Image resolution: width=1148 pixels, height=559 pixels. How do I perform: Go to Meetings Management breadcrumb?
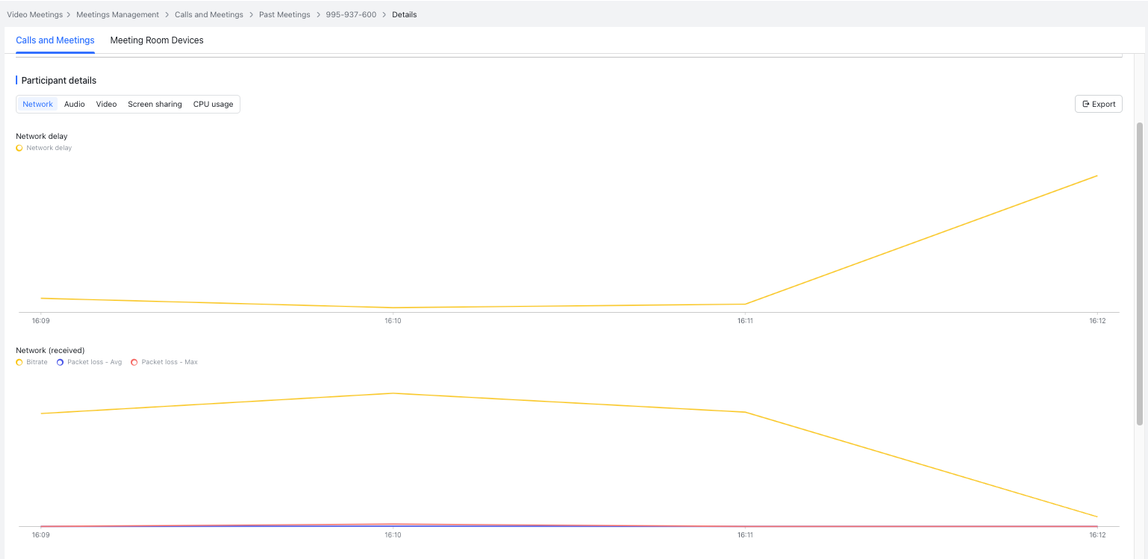click(x=117, y=15)
